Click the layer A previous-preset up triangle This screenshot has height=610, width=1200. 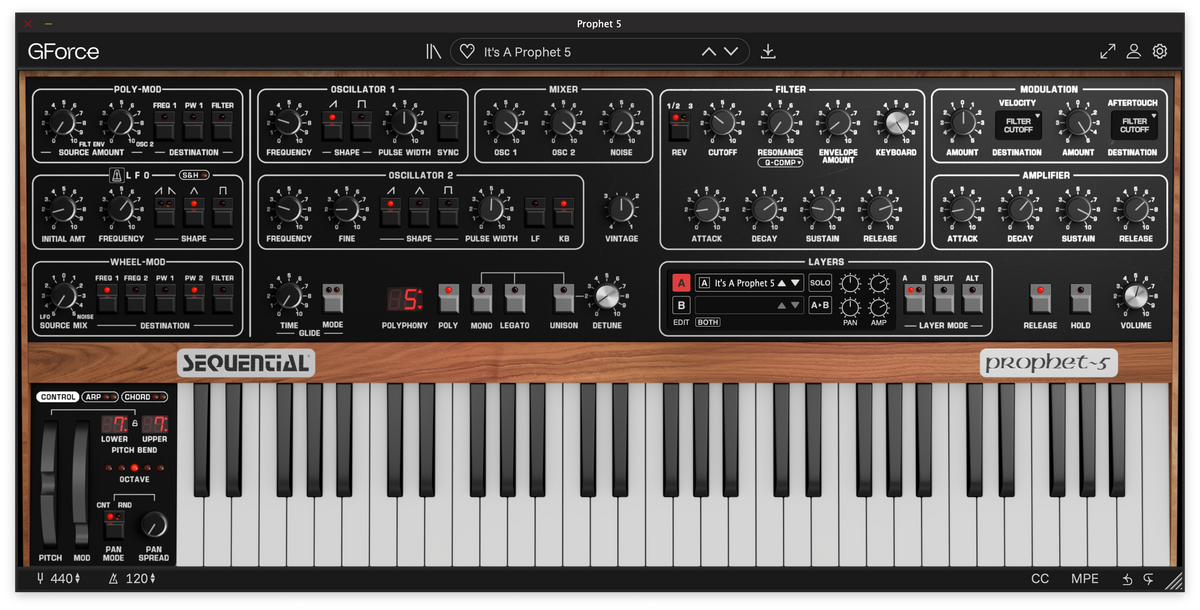click(x=782, y=283)
